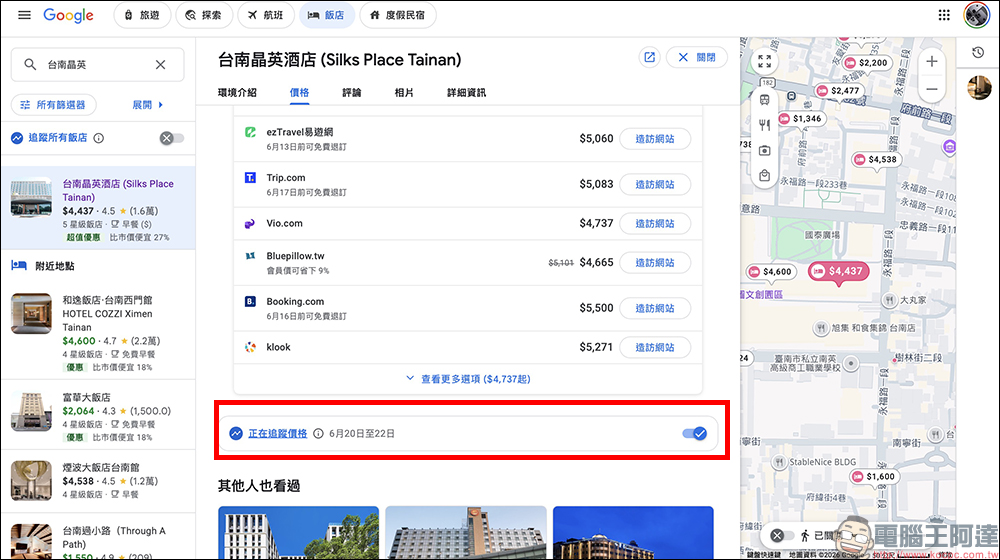The image size is (1000, 560).
Task: Visit site for klook offer
Action: [655, 348]
